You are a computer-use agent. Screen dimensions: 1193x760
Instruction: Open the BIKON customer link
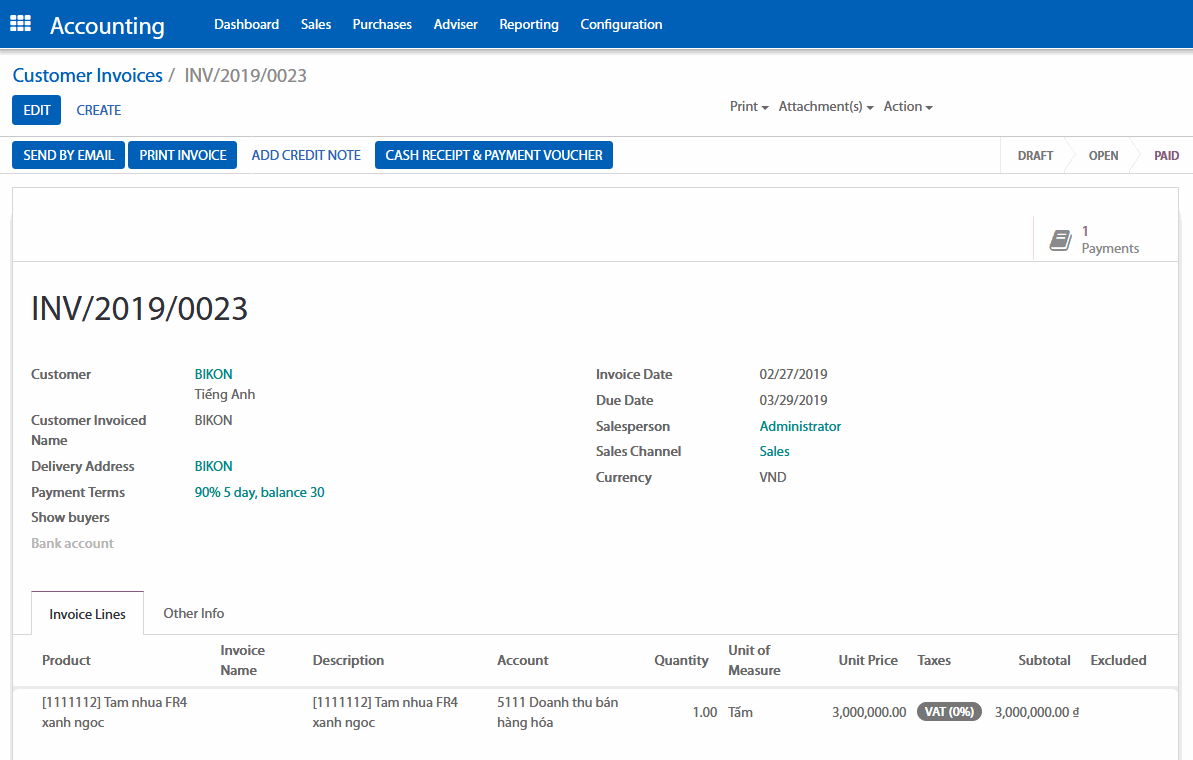[x=213, y=374]
